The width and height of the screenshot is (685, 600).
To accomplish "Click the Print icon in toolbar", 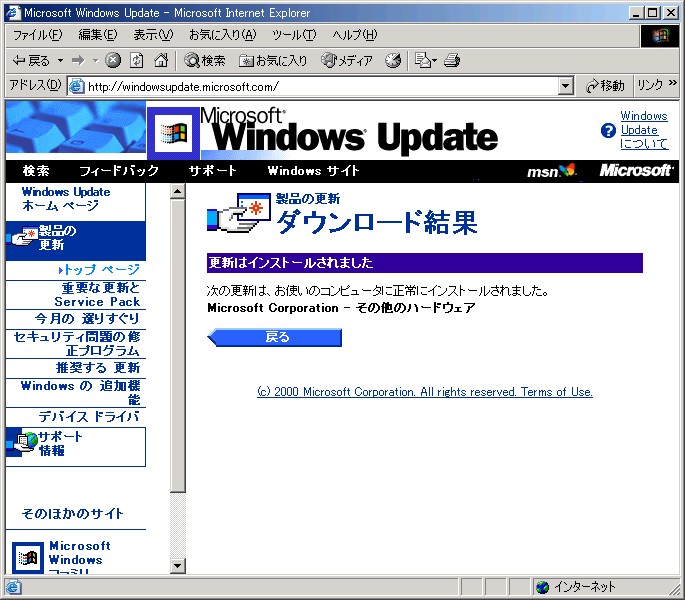I will (x=452, y=60).
